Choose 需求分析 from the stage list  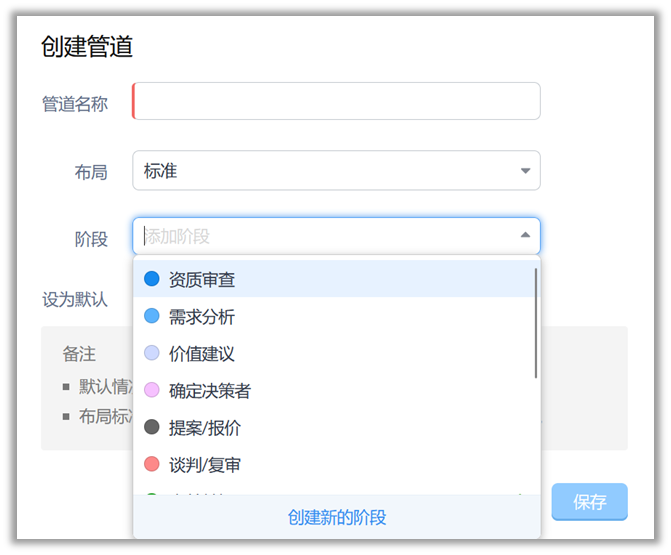pos(202,317)
